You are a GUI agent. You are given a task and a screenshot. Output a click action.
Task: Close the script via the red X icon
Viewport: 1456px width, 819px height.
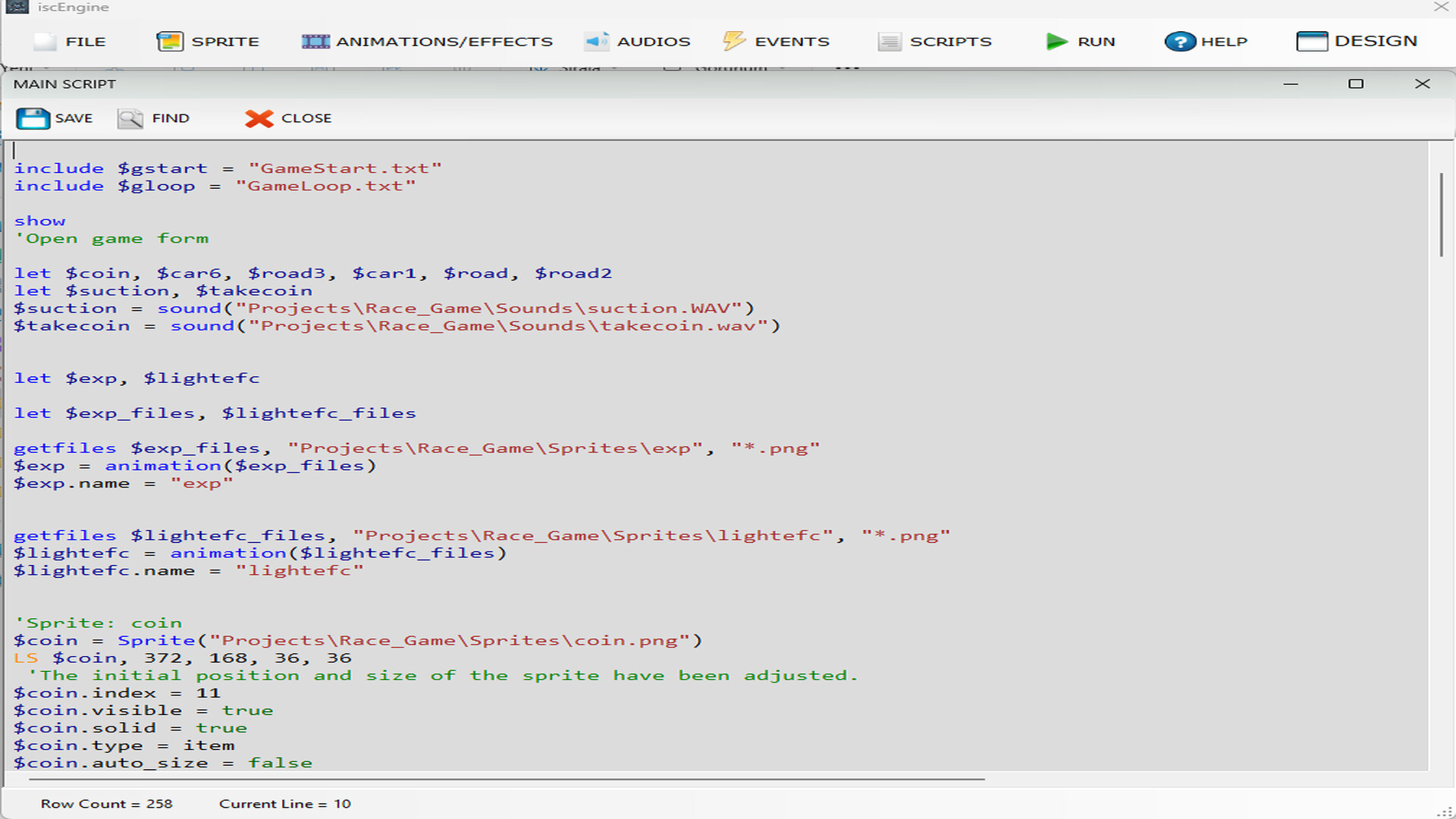pyautogui.click(x=258, y=118)
